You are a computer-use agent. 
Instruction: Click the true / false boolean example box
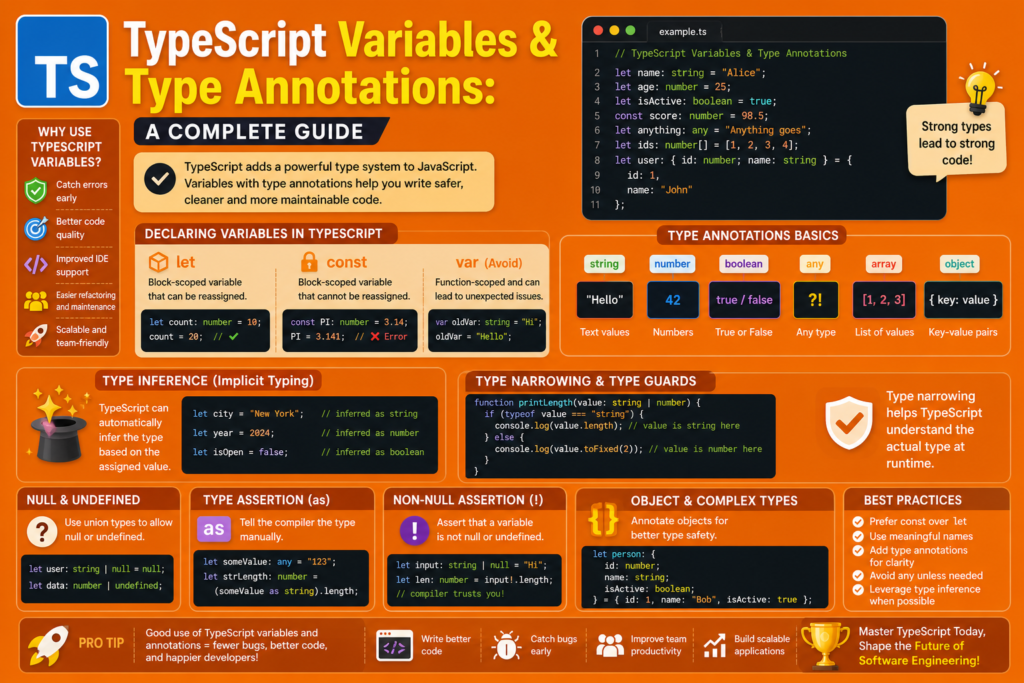[744, 300]
